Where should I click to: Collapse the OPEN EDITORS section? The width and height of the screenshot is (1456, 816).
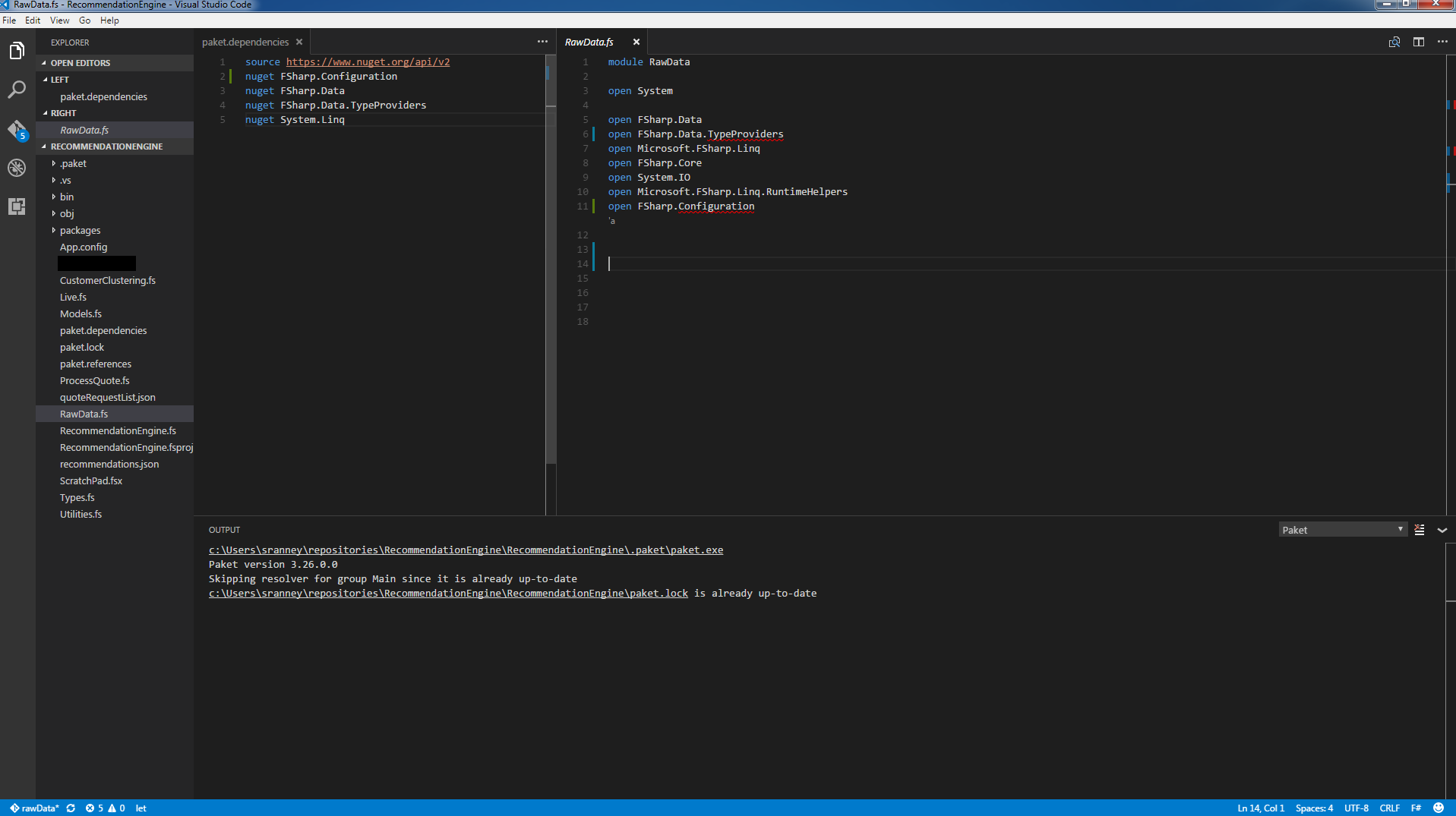coord(115,63)
